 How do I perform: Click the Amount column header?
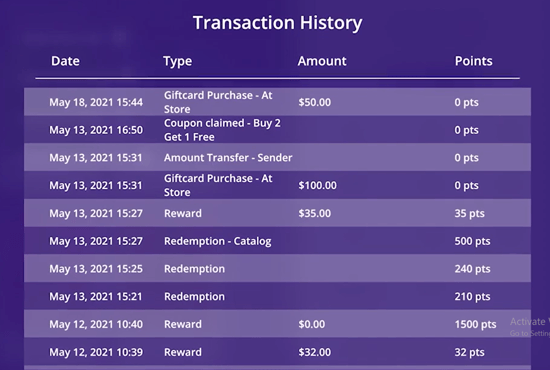[322, 61]
